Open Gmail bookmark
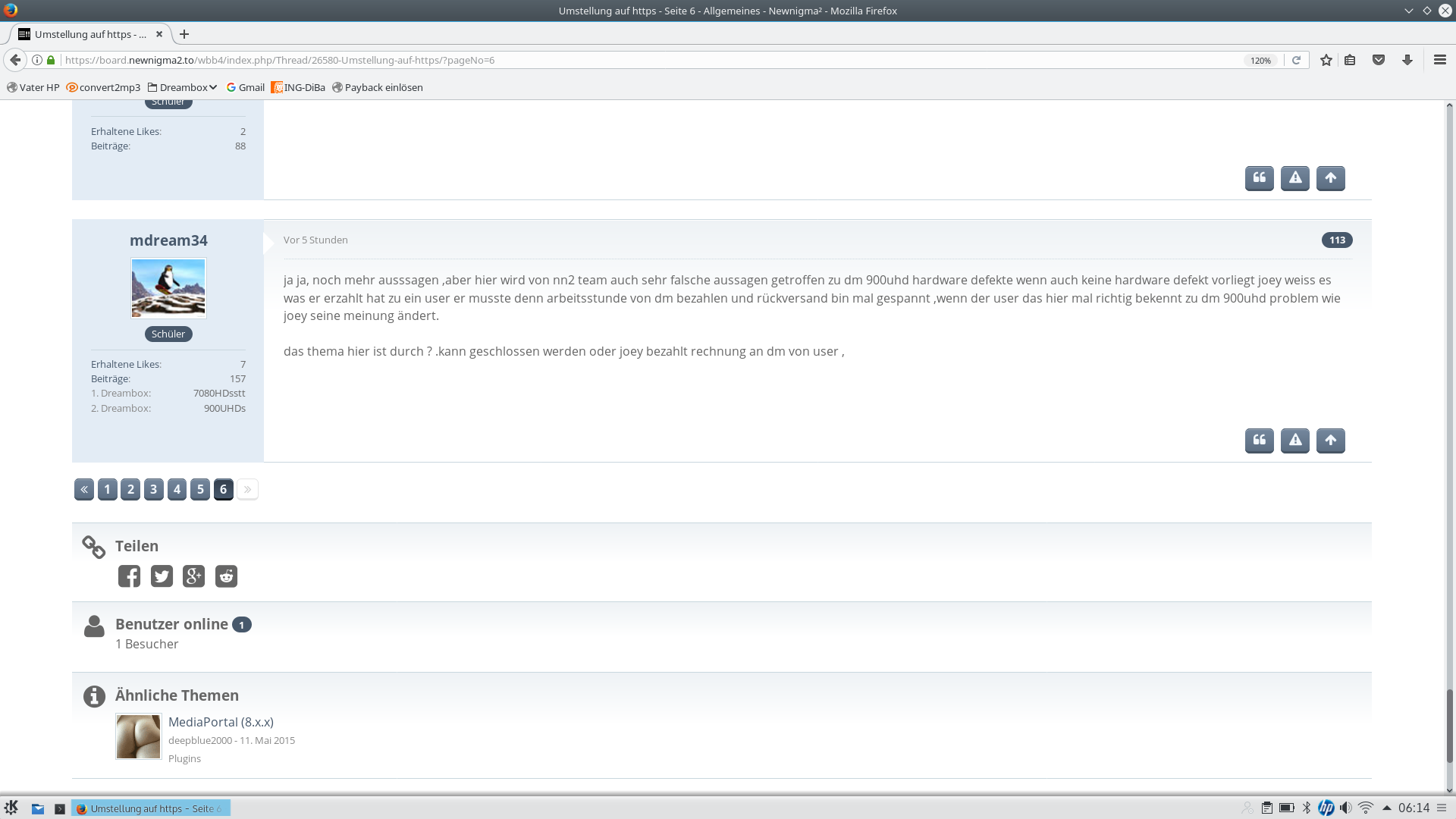Viewport: 1456px width, 819px height. coord(246,87)
